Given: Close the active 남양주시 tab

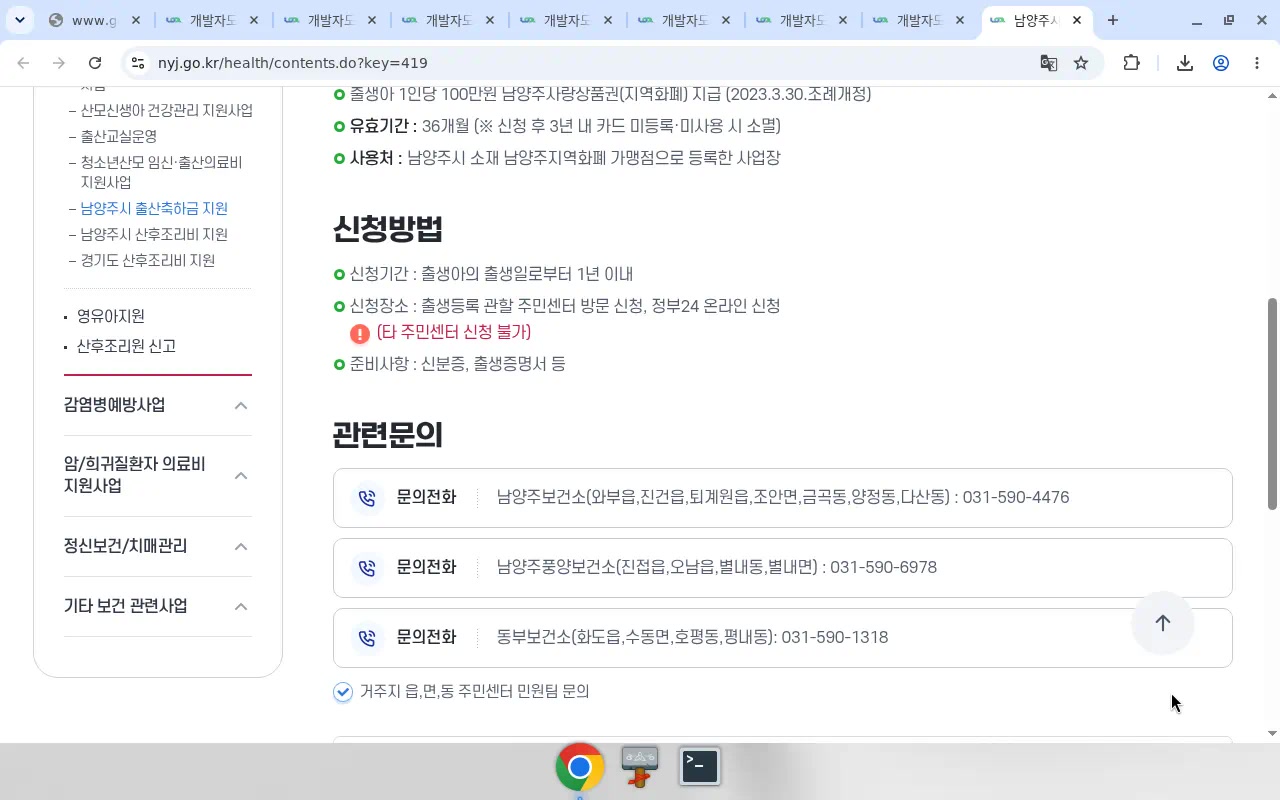Looking at the screenshot, I should [1077, 20].
